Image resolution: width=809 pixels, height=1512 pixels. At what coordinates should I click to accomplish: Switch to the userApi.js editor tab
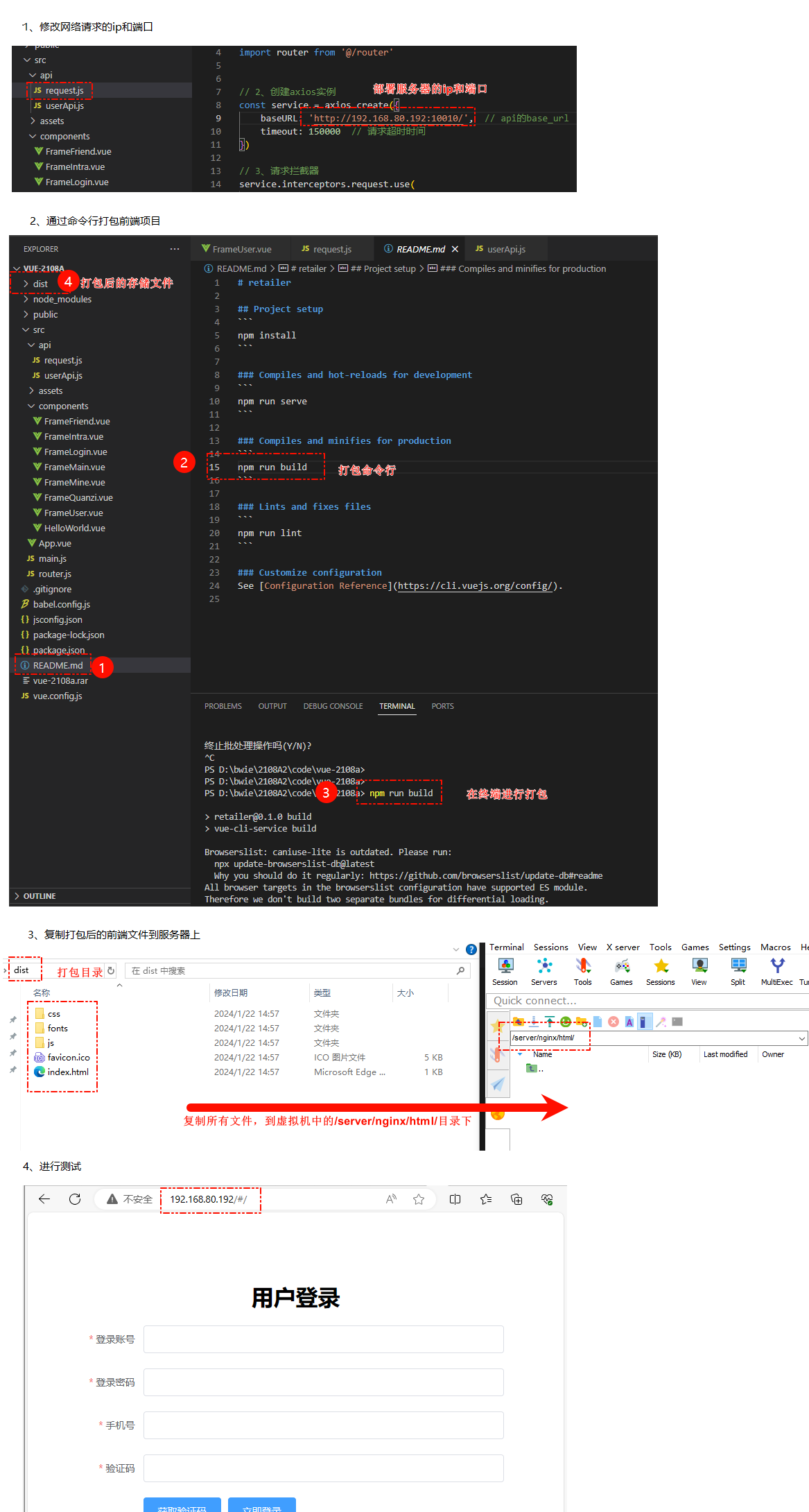pos(506,249)
